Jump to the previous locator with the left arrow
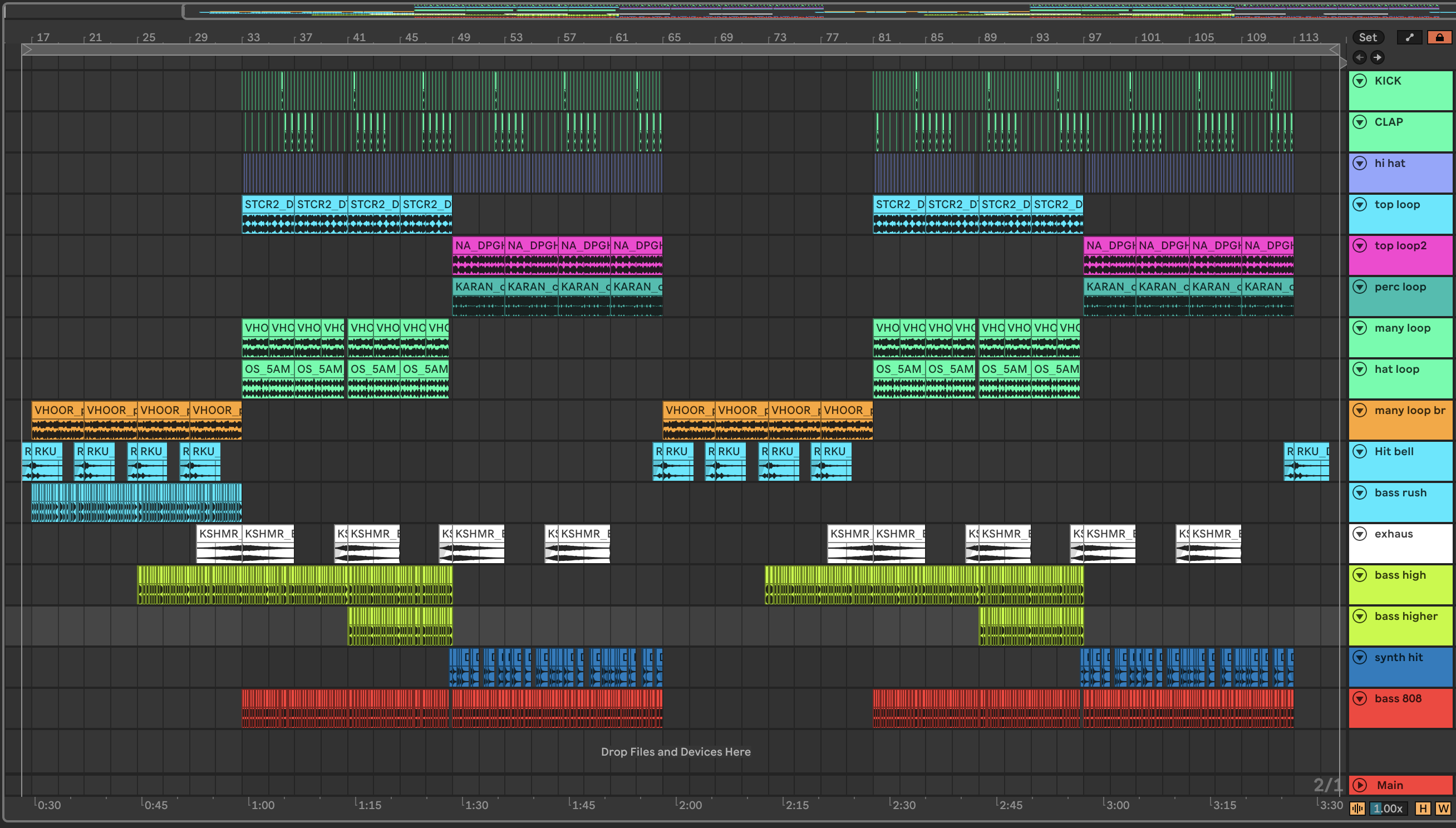The height and width of the screenshot is (828, 1456). click(1359, 57)
